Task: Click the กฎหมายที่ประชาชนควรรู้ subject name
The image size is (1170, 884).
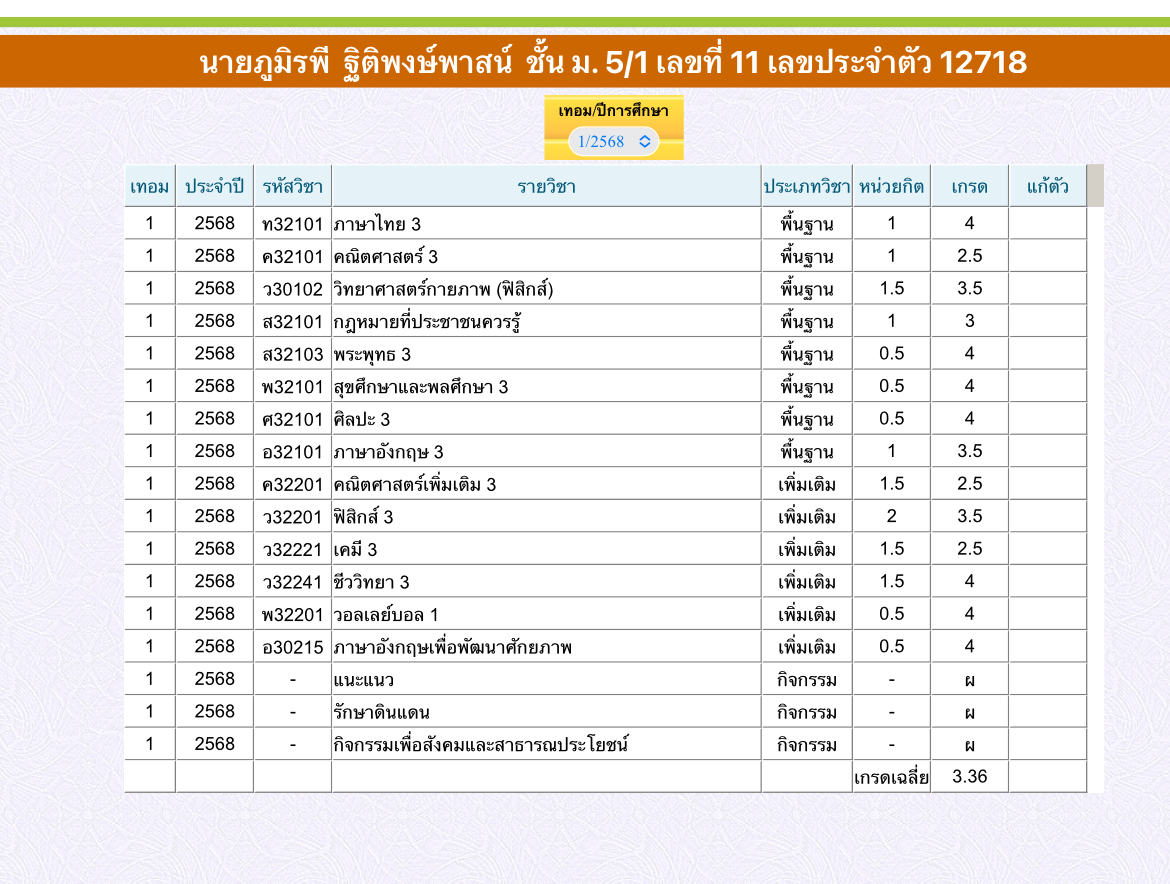Action: click(x=428, y=322)
